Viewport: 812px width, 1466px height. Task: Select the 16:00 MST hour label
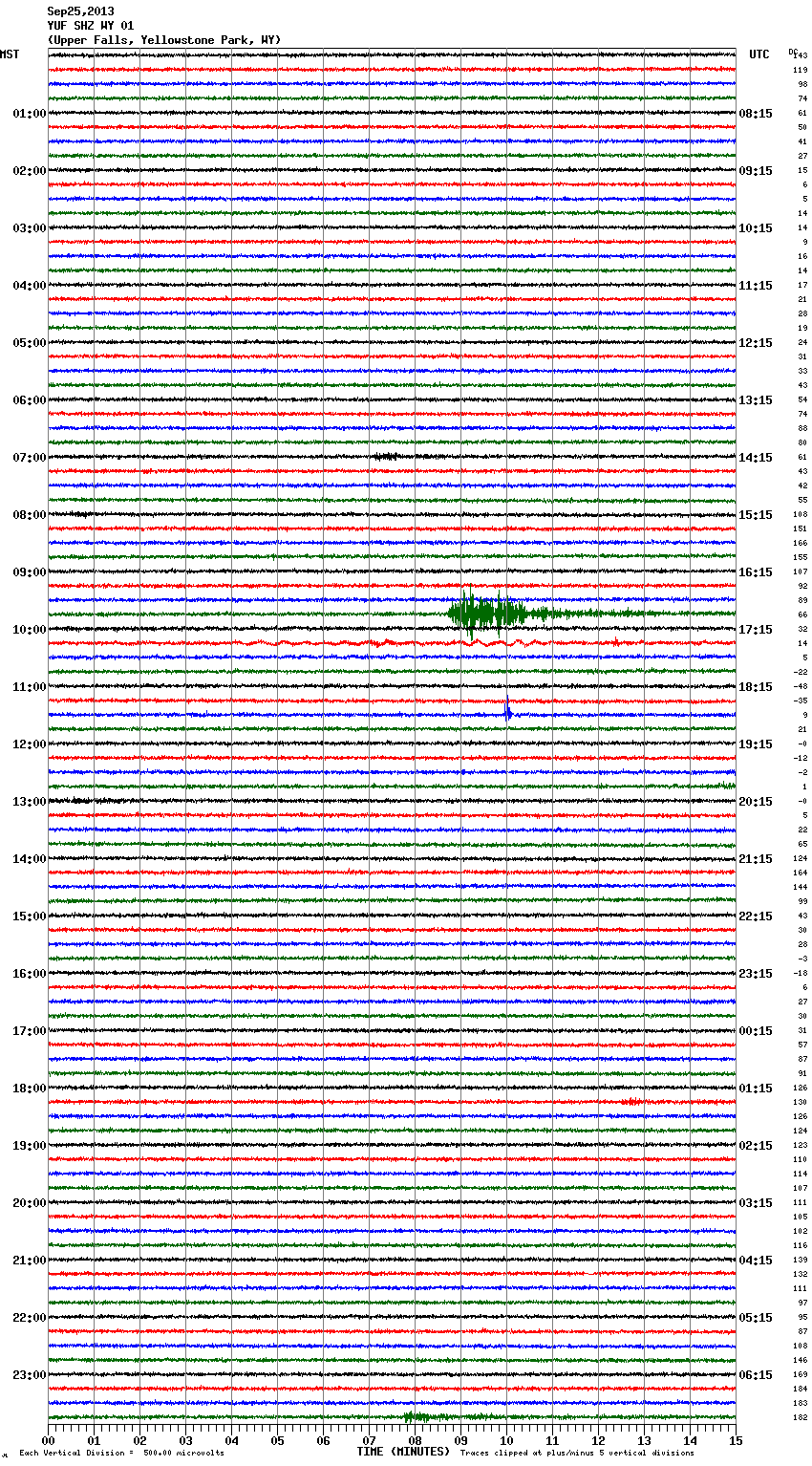tap(30, 974)
